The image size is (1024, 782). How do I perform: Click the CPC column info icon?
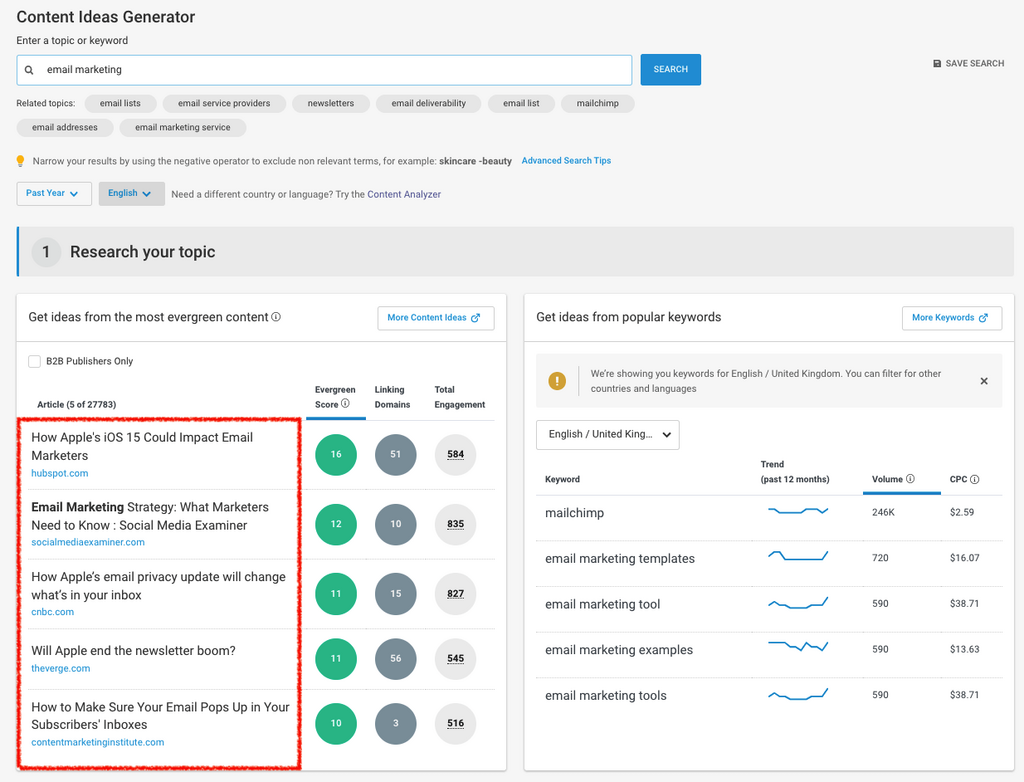(x=975, y=479)
